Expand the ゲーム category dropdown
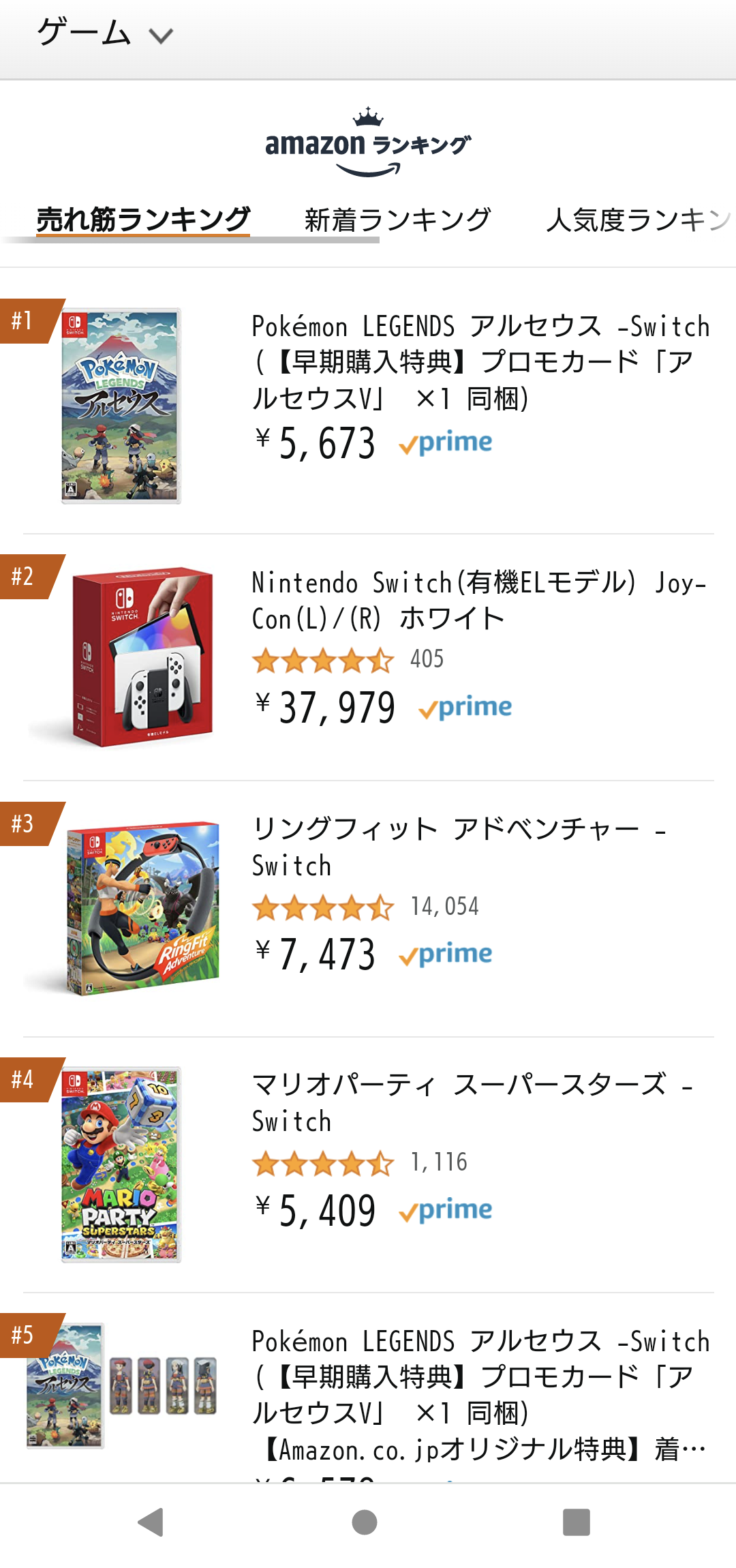The image size is (736, 1568). (x=104, y=34)
